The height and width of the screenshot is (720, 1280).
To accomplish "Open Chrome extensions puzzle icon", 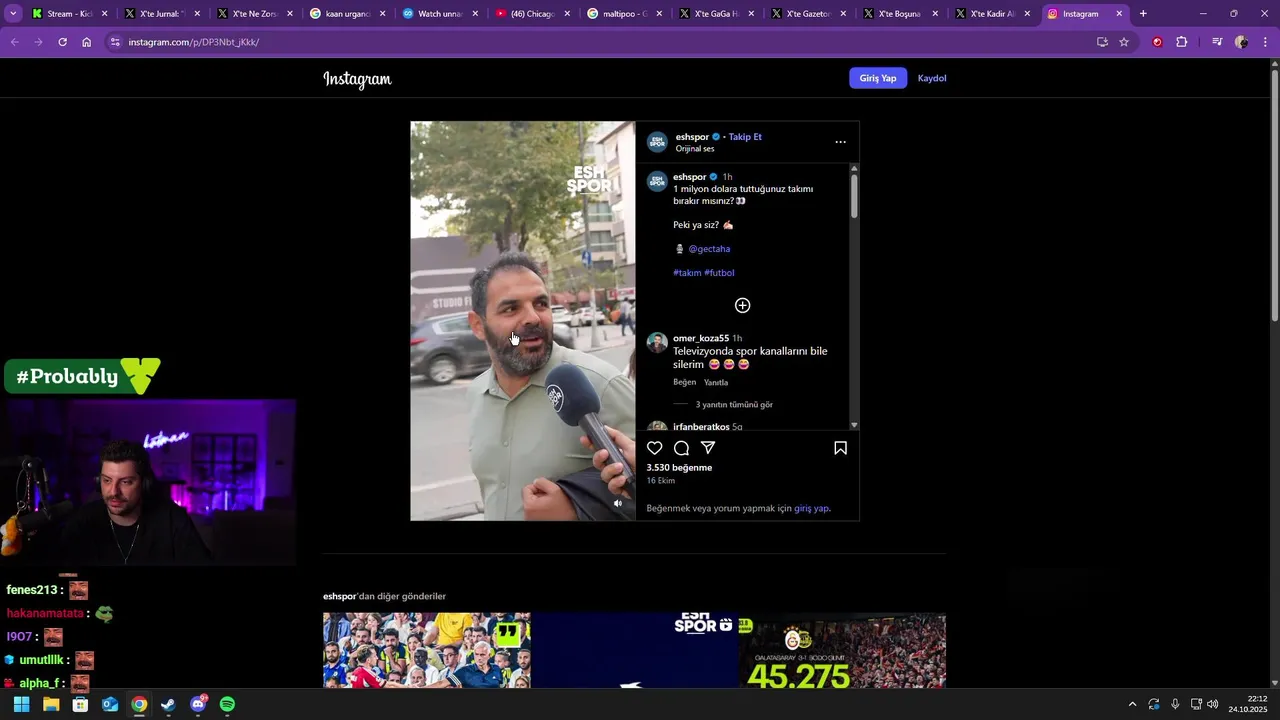I will pyautogui.click(x=1181, y=42).
